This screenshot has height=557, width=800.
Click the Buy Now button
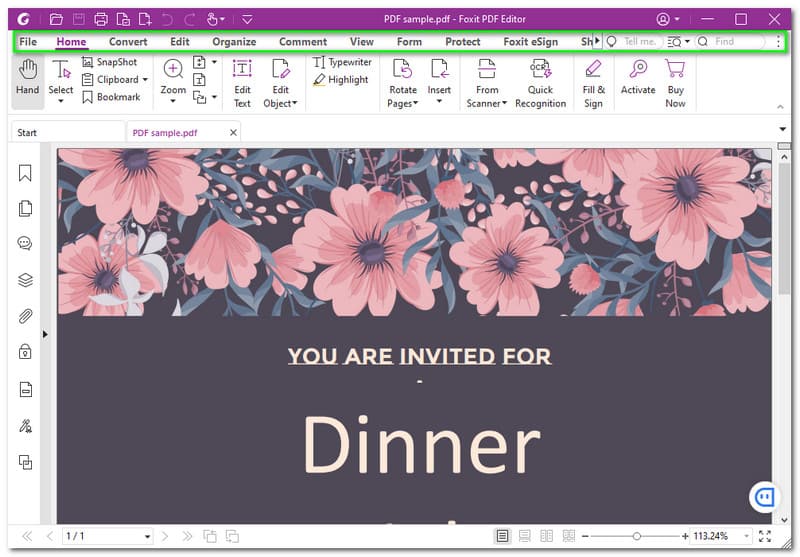coord(676,81)
